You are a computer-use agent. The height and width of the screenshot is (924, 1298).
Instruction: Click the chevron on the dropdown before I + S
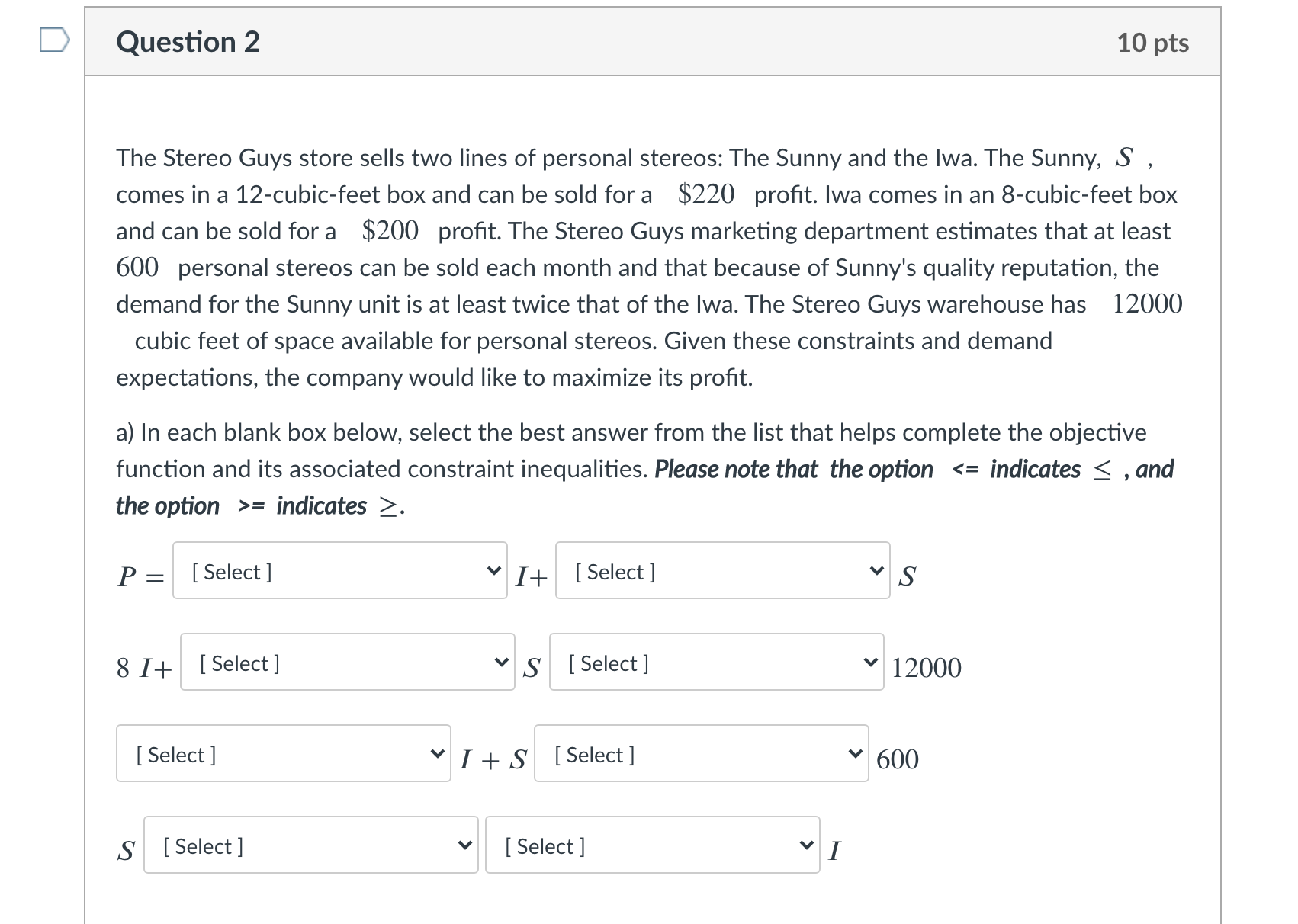[437, 752]
